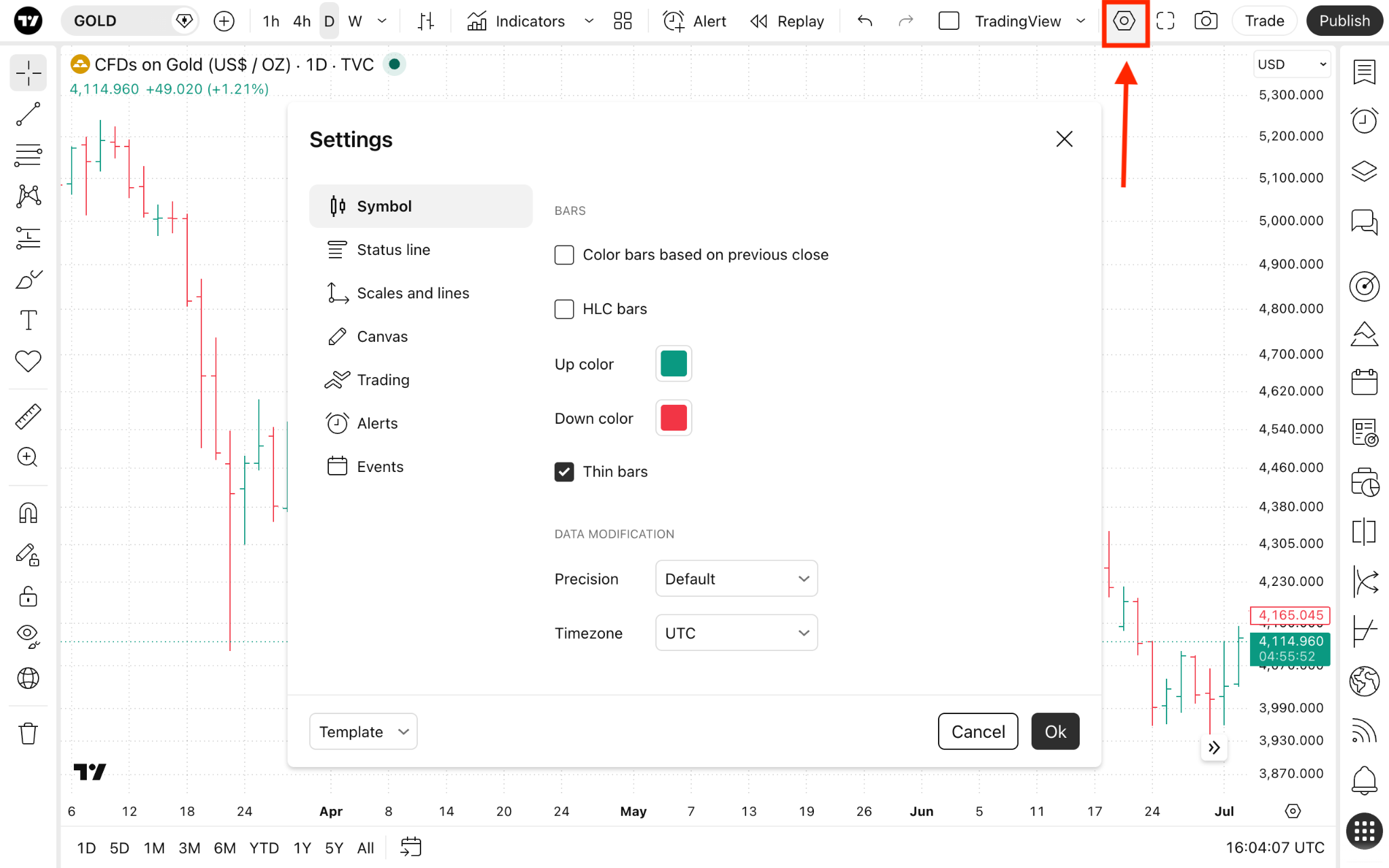The height and width of the screenshot is (868, 1389).
Task: Enable the HLC bars checkbox
Action: (564, 309)
